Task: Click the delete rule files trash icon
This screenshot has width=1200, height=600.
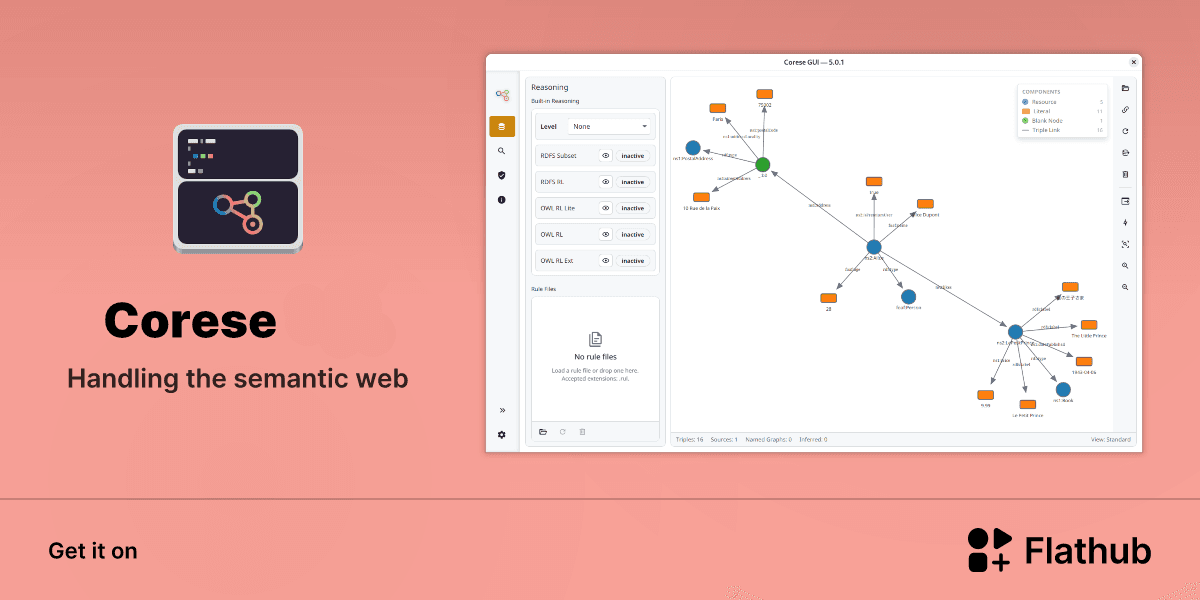Action: click(x=583, y=432)
